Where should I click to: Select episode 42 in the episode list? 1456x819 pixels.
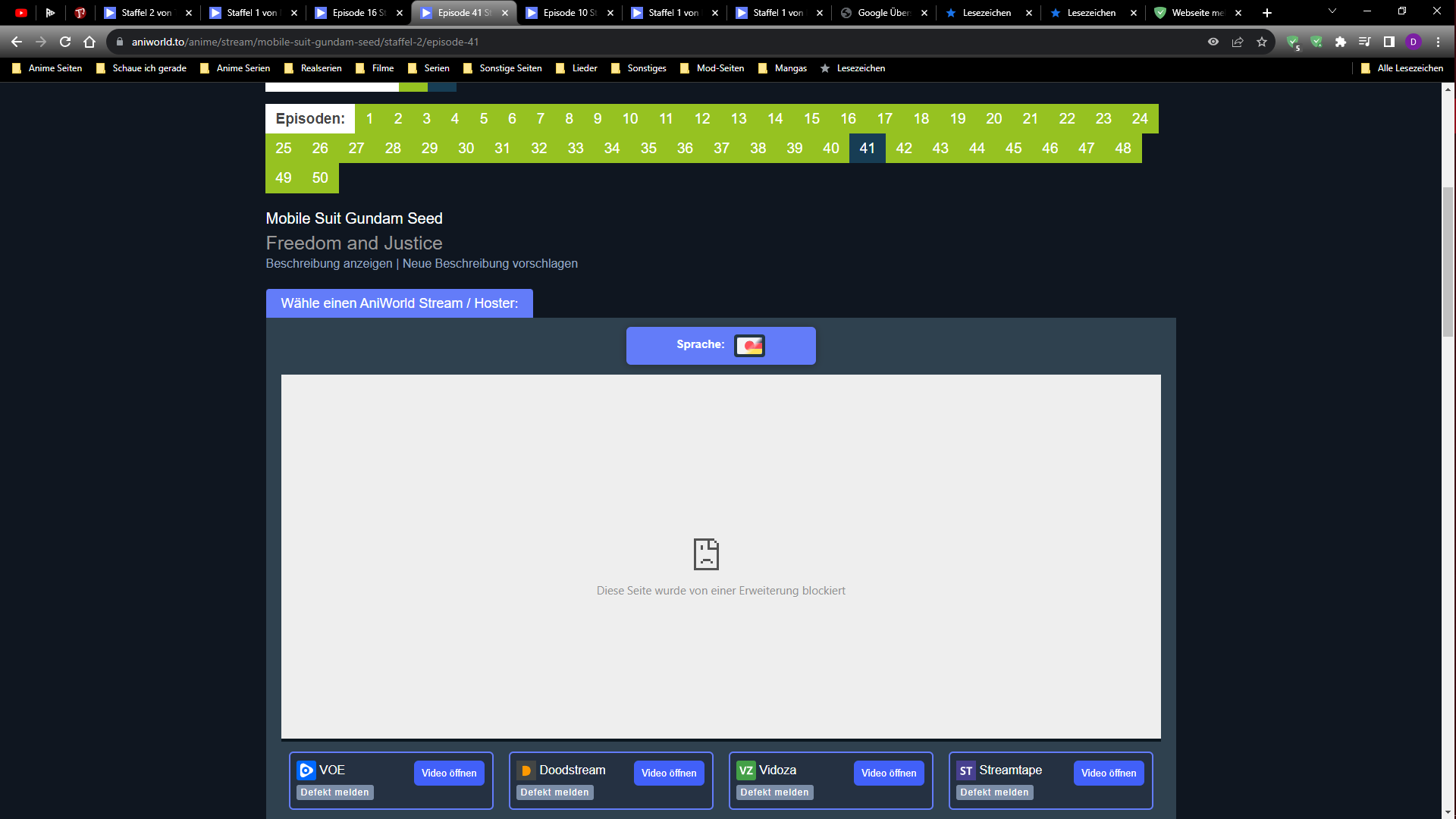904,148
